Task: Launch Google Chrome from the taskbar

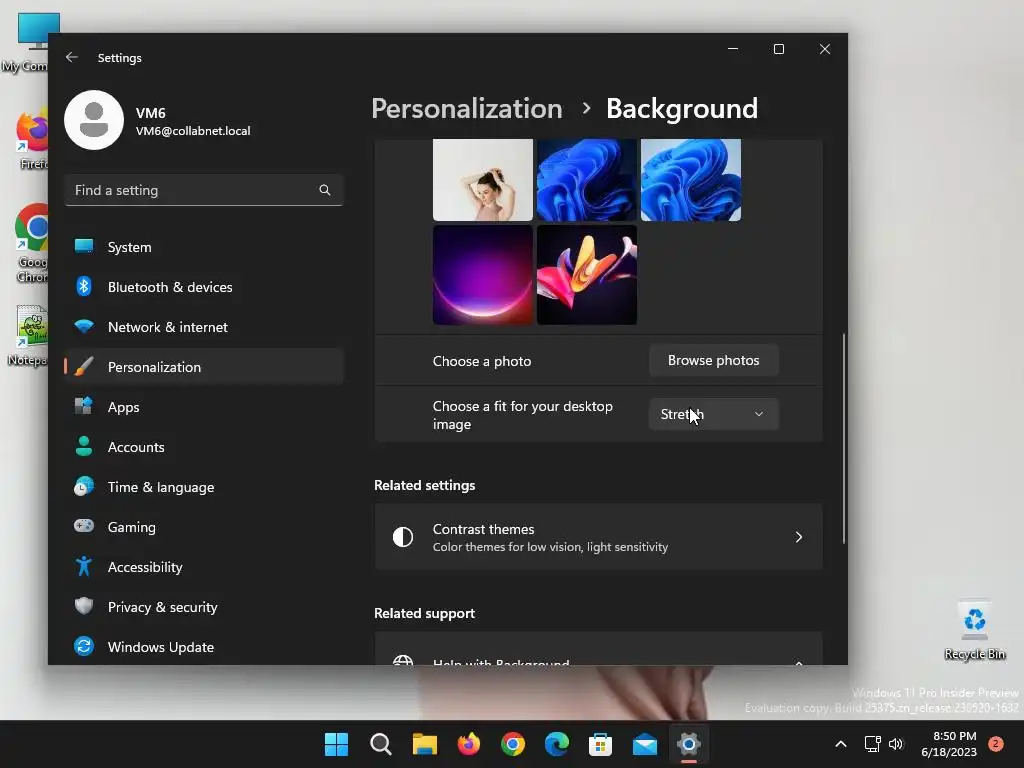Action: (513, 744)
